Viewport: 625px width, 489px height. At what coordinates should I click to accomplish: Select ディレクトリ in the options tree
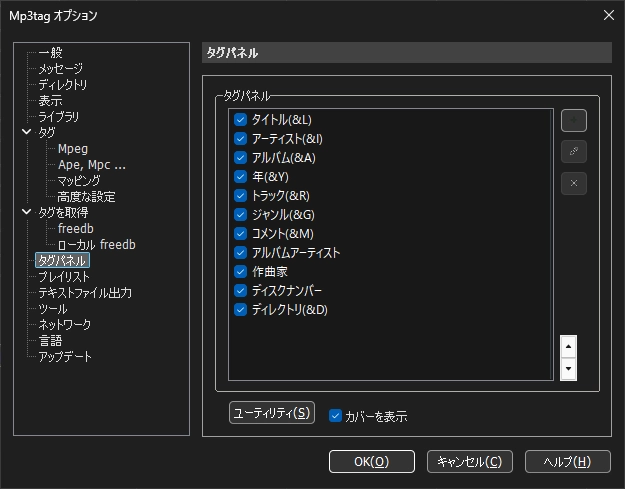pyautogui.click(x=63, y=84)
